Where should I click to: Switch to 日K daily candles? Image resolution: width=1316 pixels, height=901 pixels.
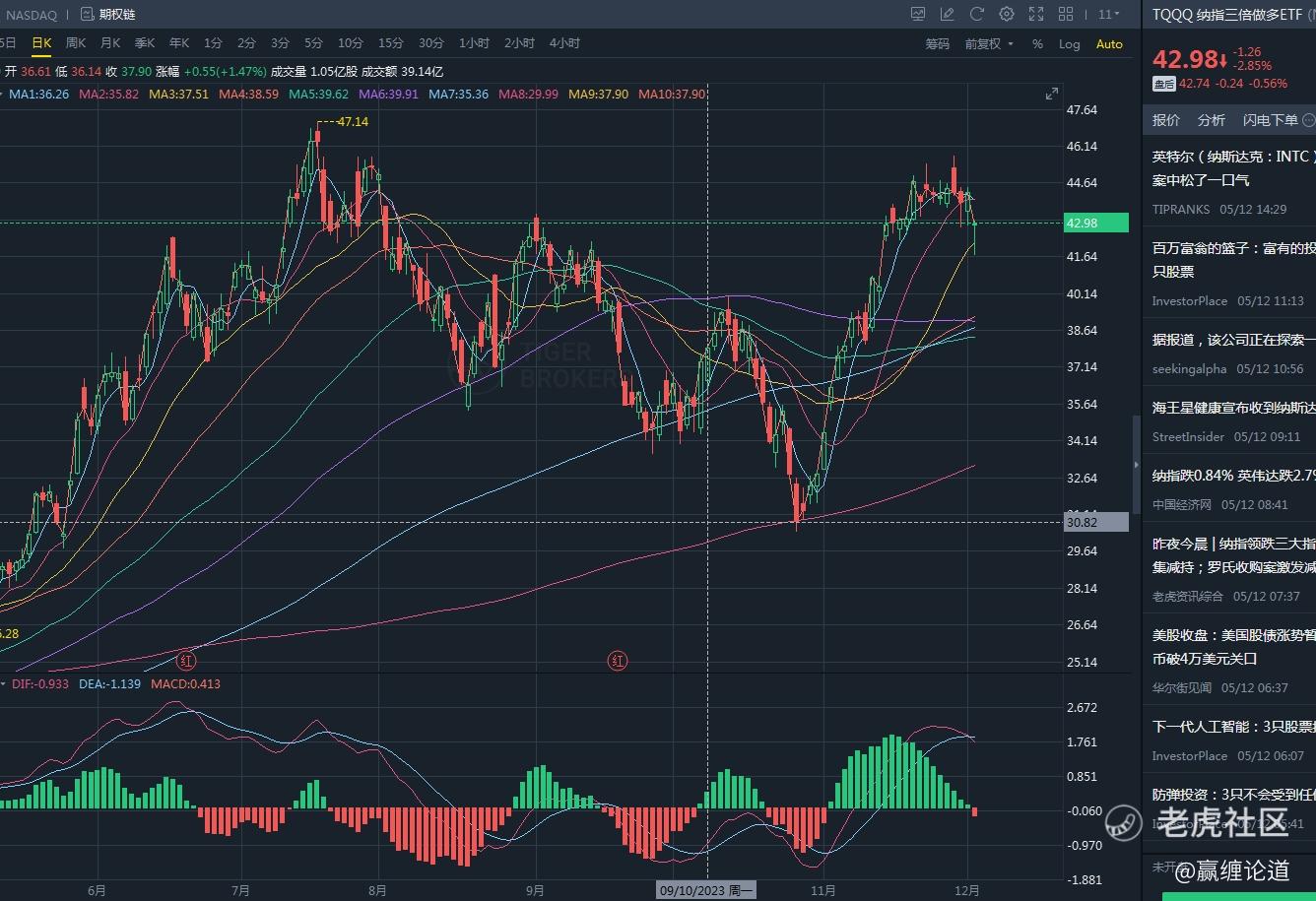(41, 42)
